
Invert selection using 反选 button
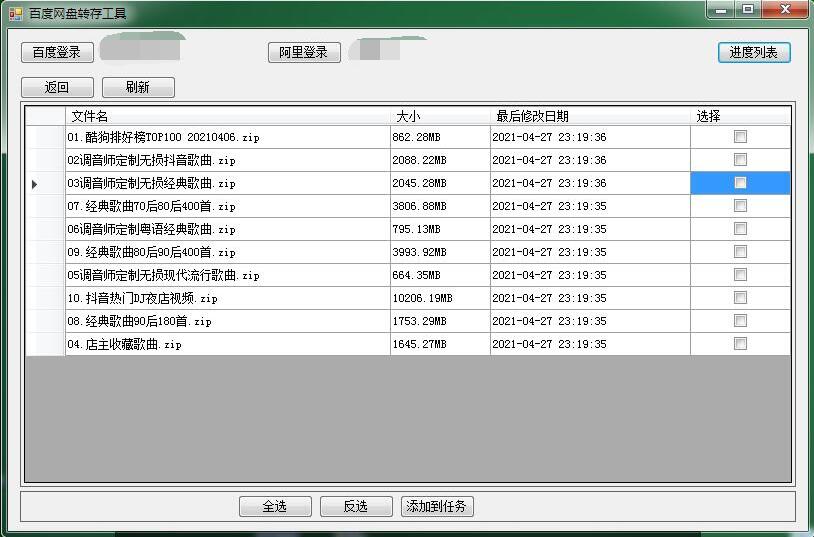[356, 507]
